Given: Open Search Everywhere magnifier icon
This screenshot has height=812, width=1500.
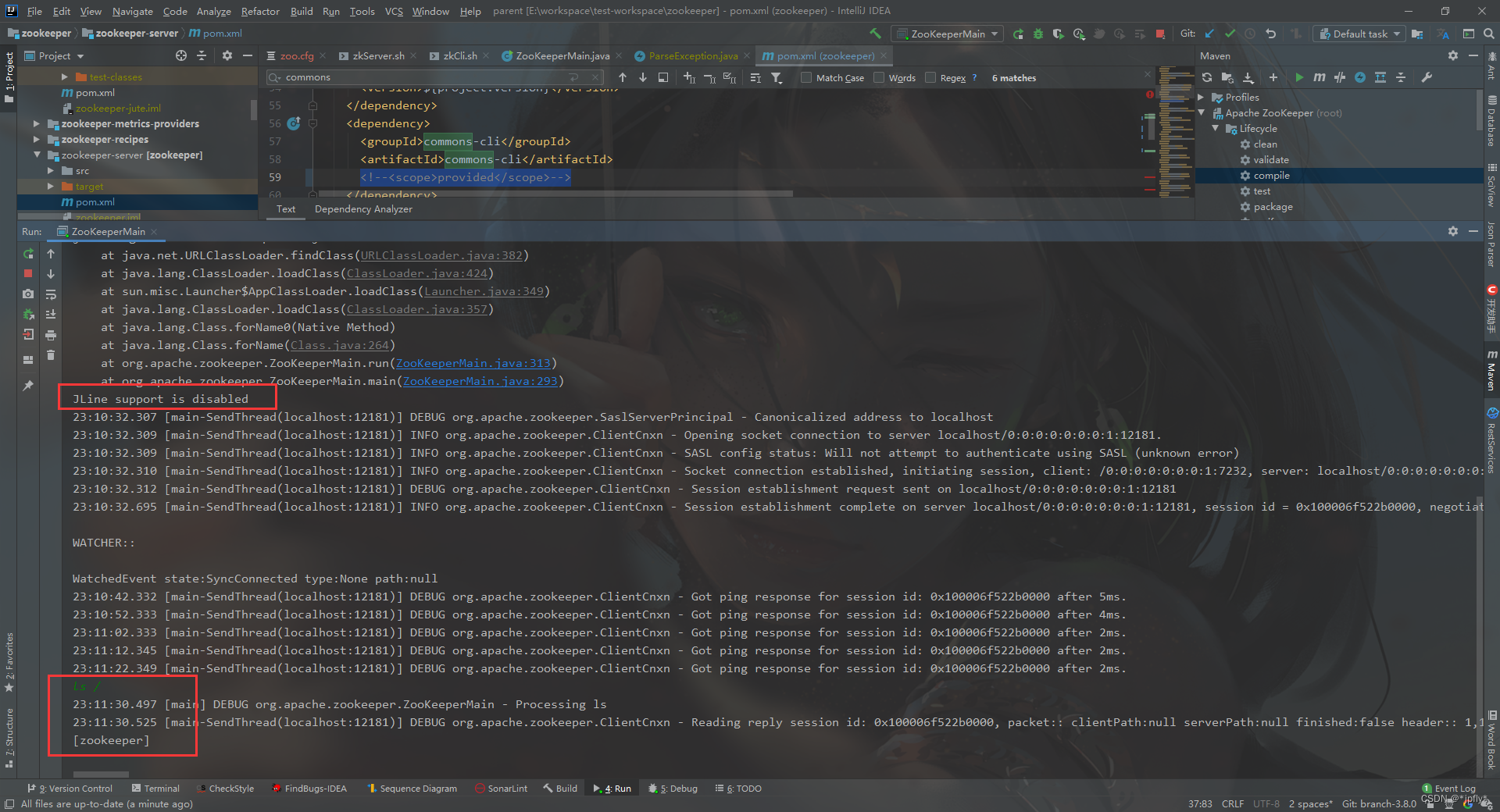Looking at the screenshot, I should click(x=1489, y=34).
